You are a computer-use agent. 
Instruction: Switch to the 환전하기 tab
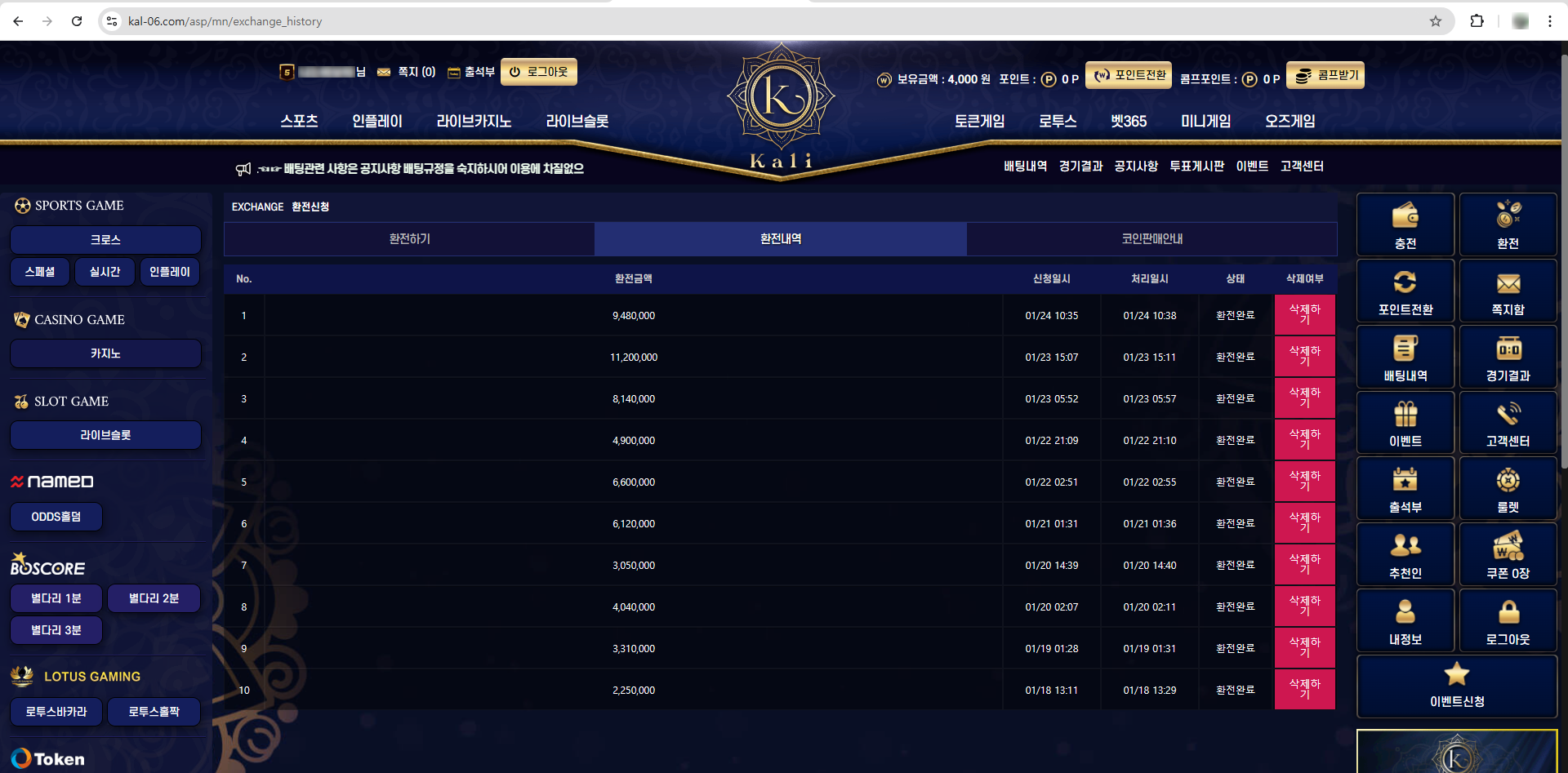point(409,239)
